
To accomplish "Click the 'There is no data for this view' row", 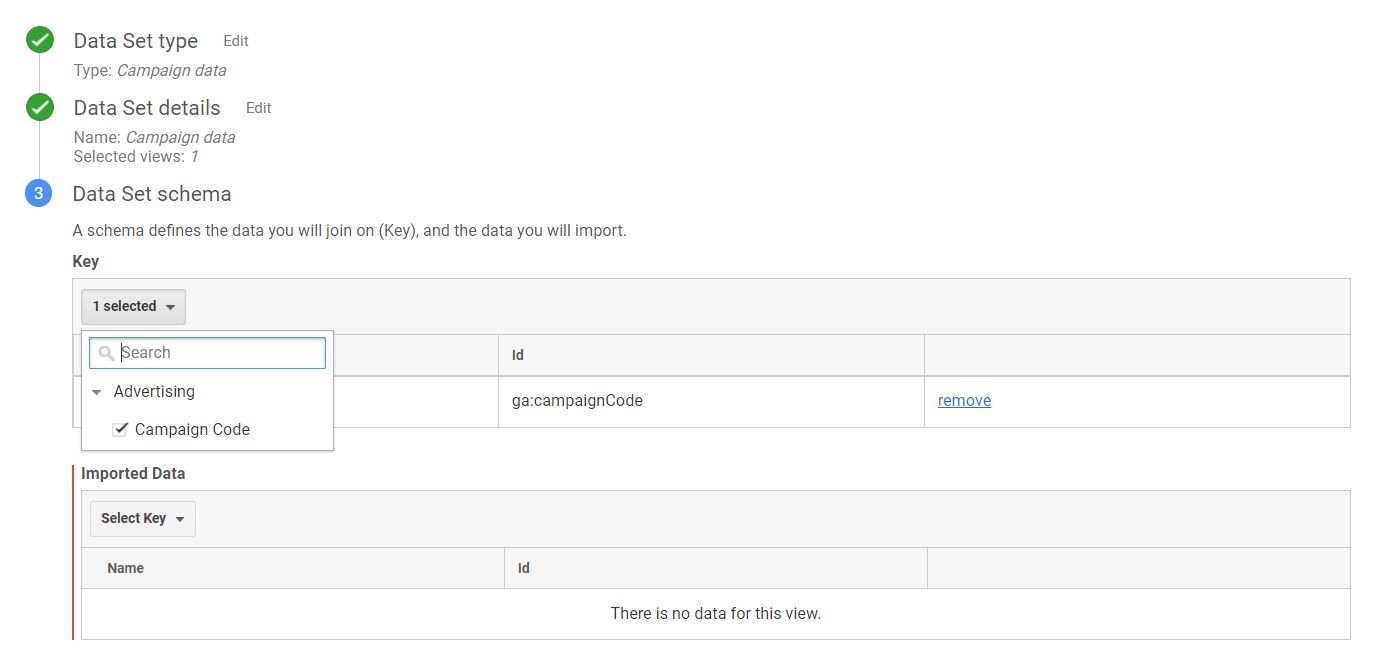I will [715, 613].
